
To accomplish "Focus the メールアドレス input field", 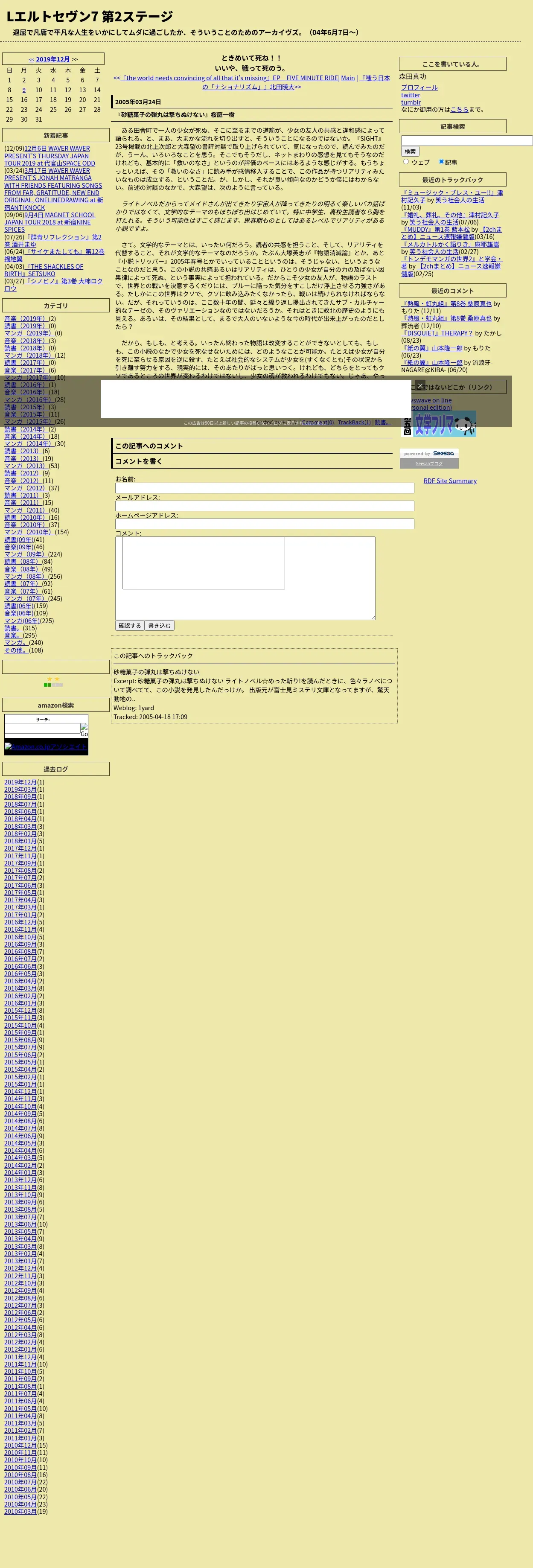I will coord(265,506).
